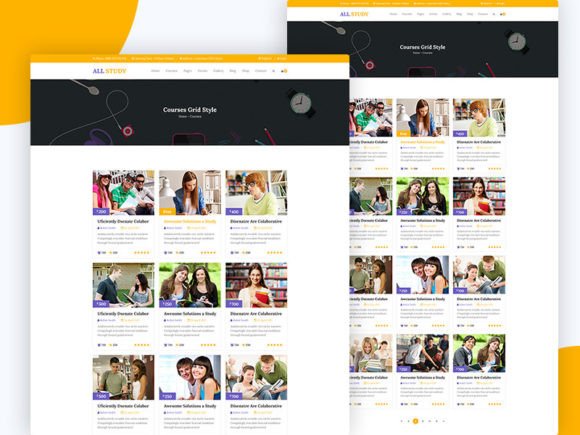
Task: Open Disenaive Are Colaborative title in $400 card
Action: point(256,221)
